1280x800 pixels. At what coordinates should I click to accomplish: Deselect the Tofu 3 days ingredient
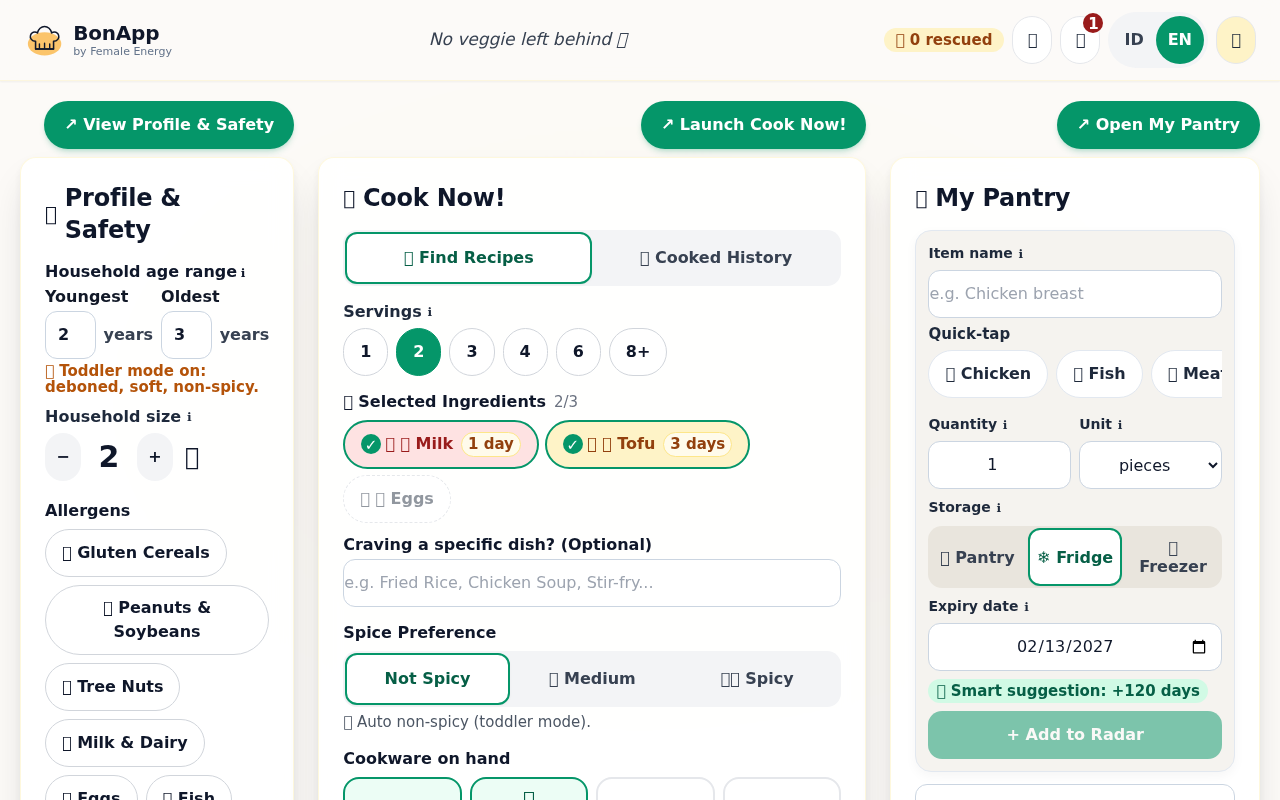pyautogui.click(x=647, y=444)
